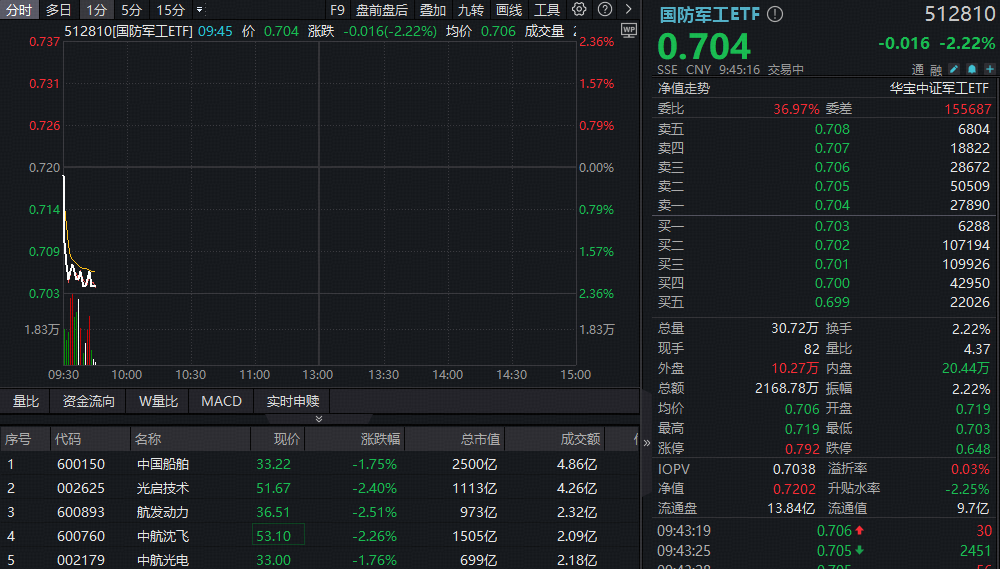Open the 资金流向 tab

coord(88,401)
